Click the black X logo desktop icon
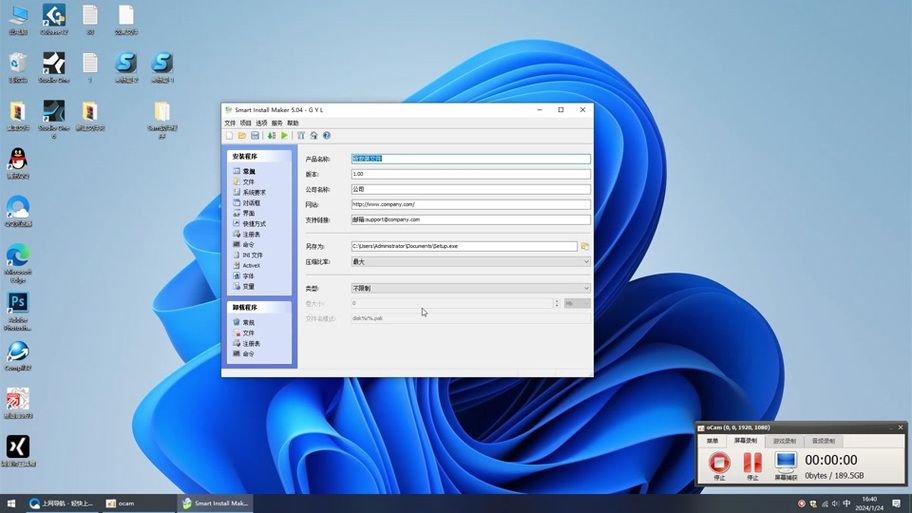The image size is (912, 513). tap(18, 451)
